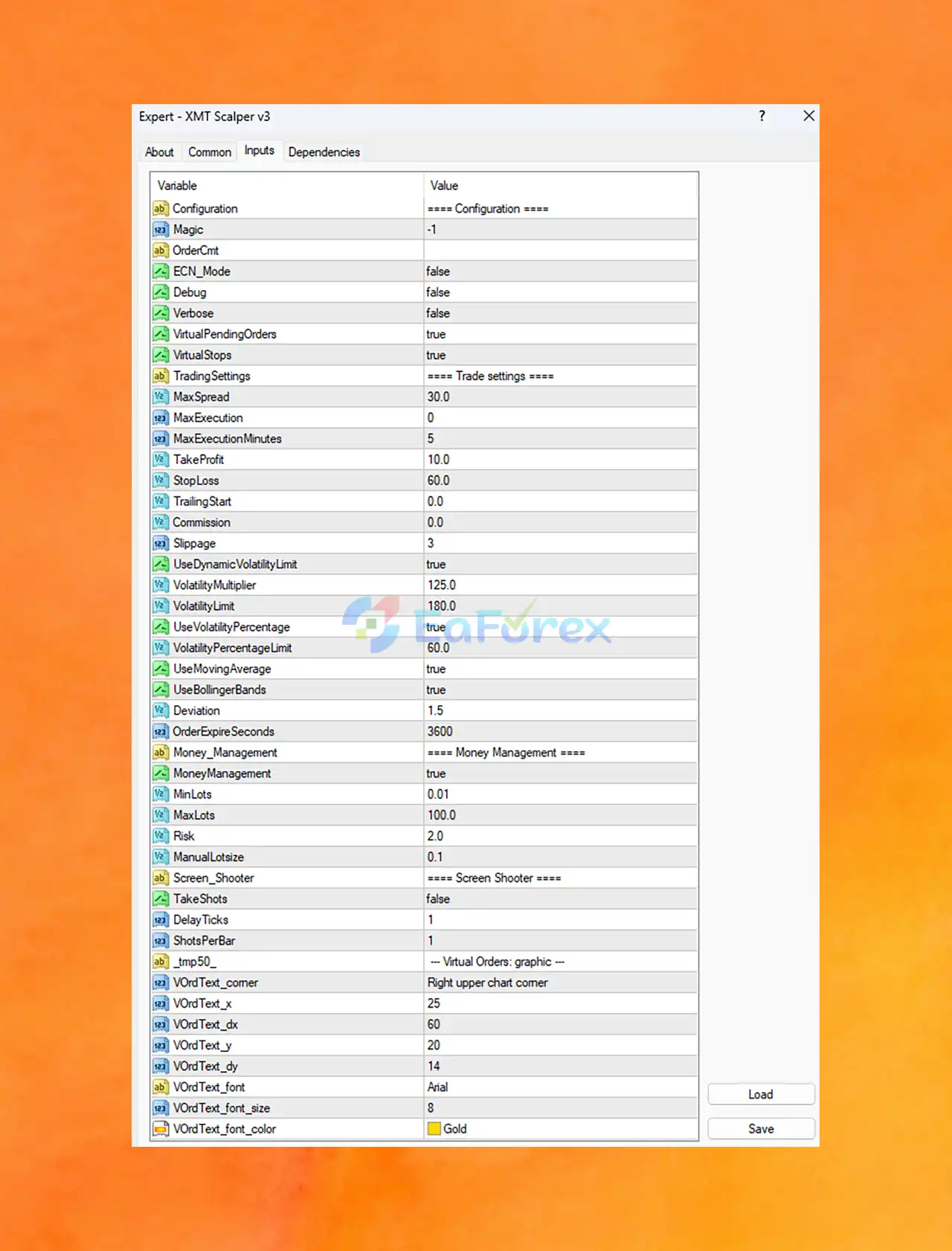
Task: Click the VirtualPendingOrders boolean icon
Action: [x=160, y=334]
